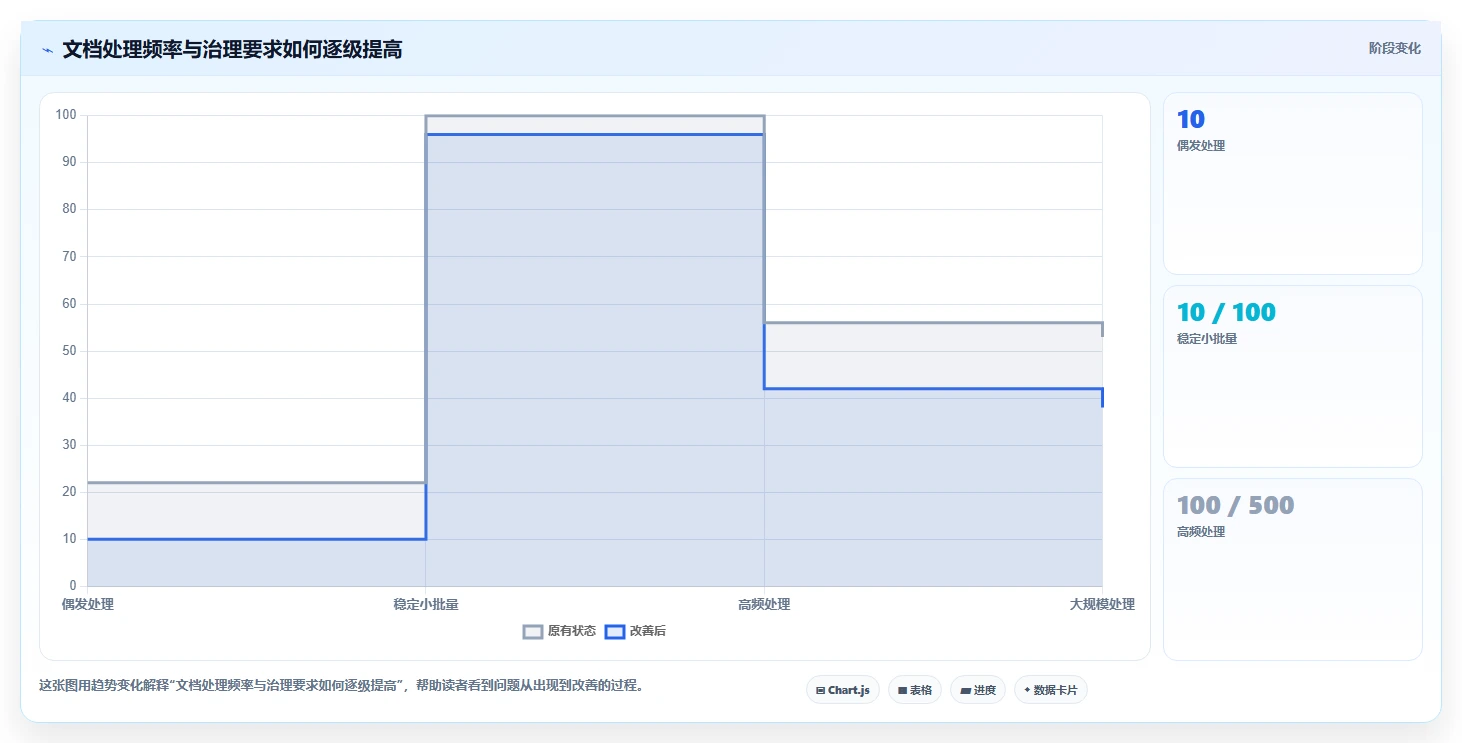
Task: Open the 高频处理 card showing 100 / 500
Action: [x=1293, y=570]
